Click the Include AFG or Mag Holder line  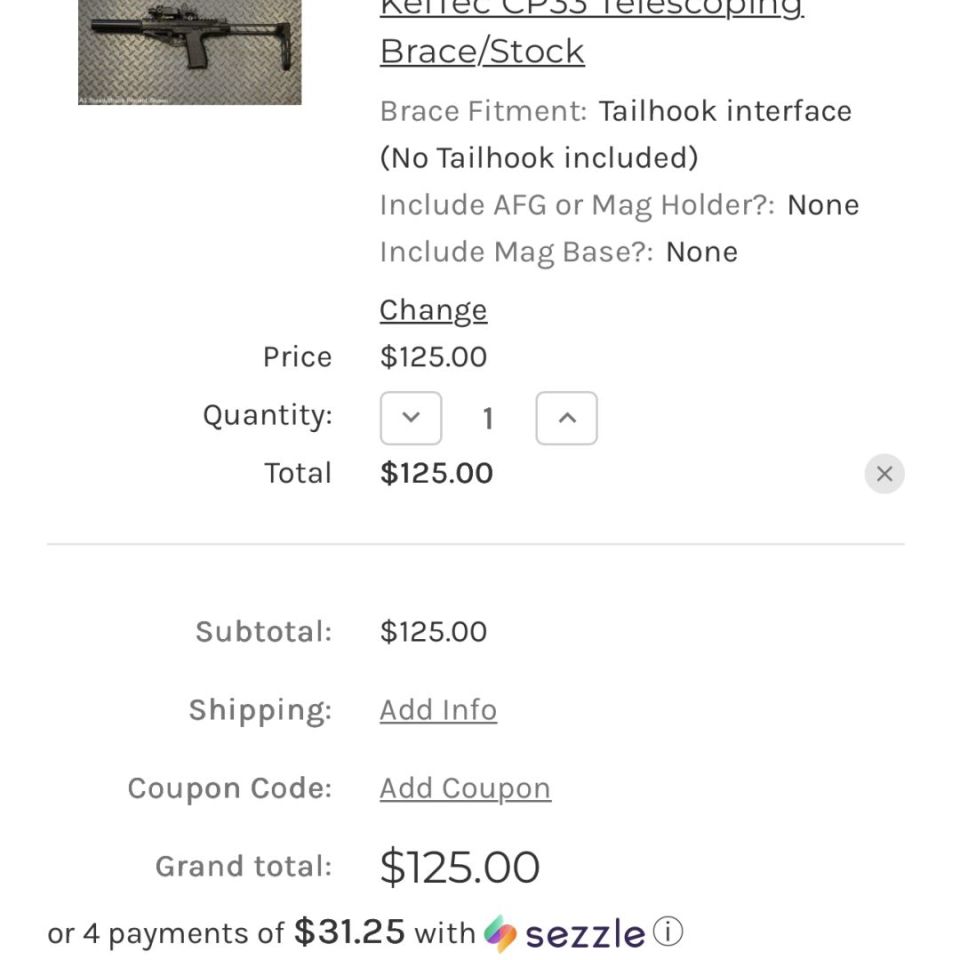pos(618,205)
